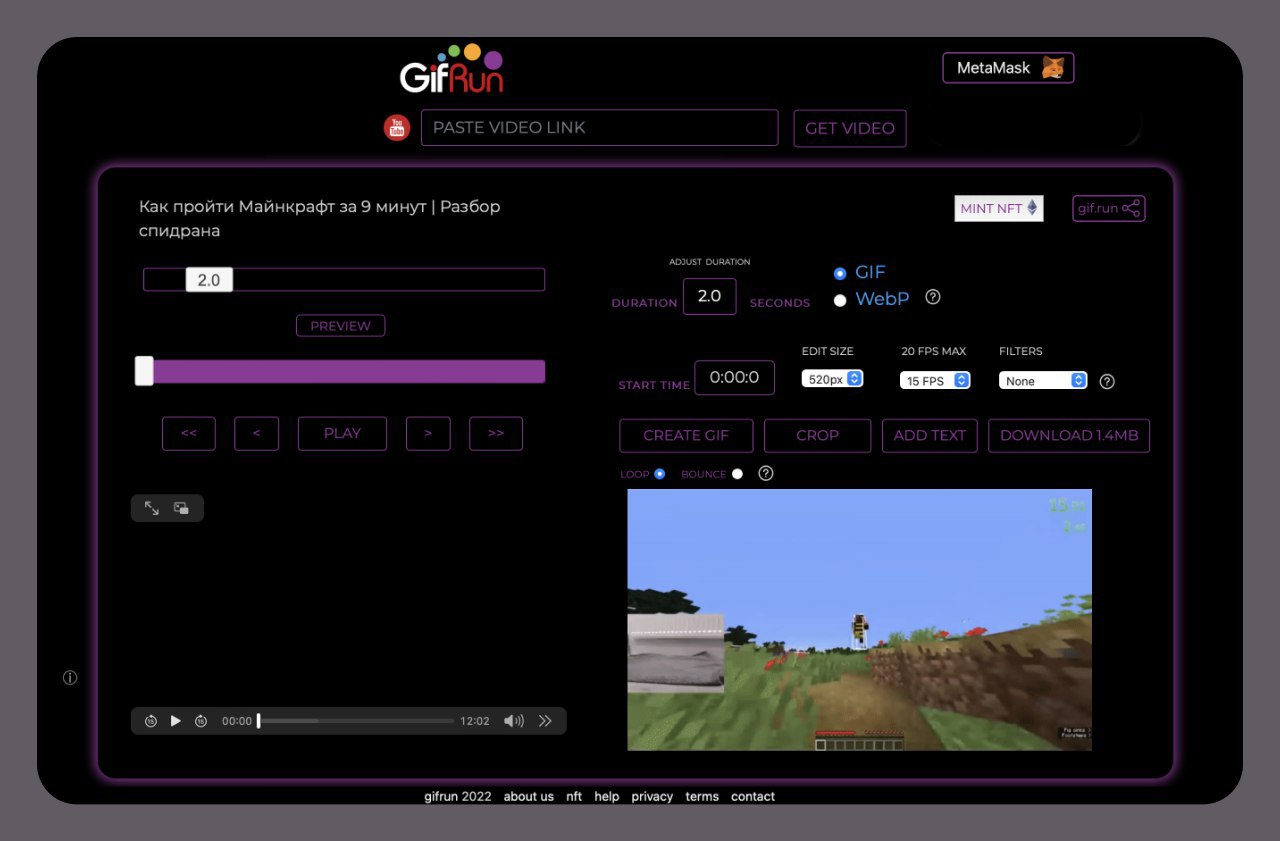Open the terms footer link

coord(702,797)
